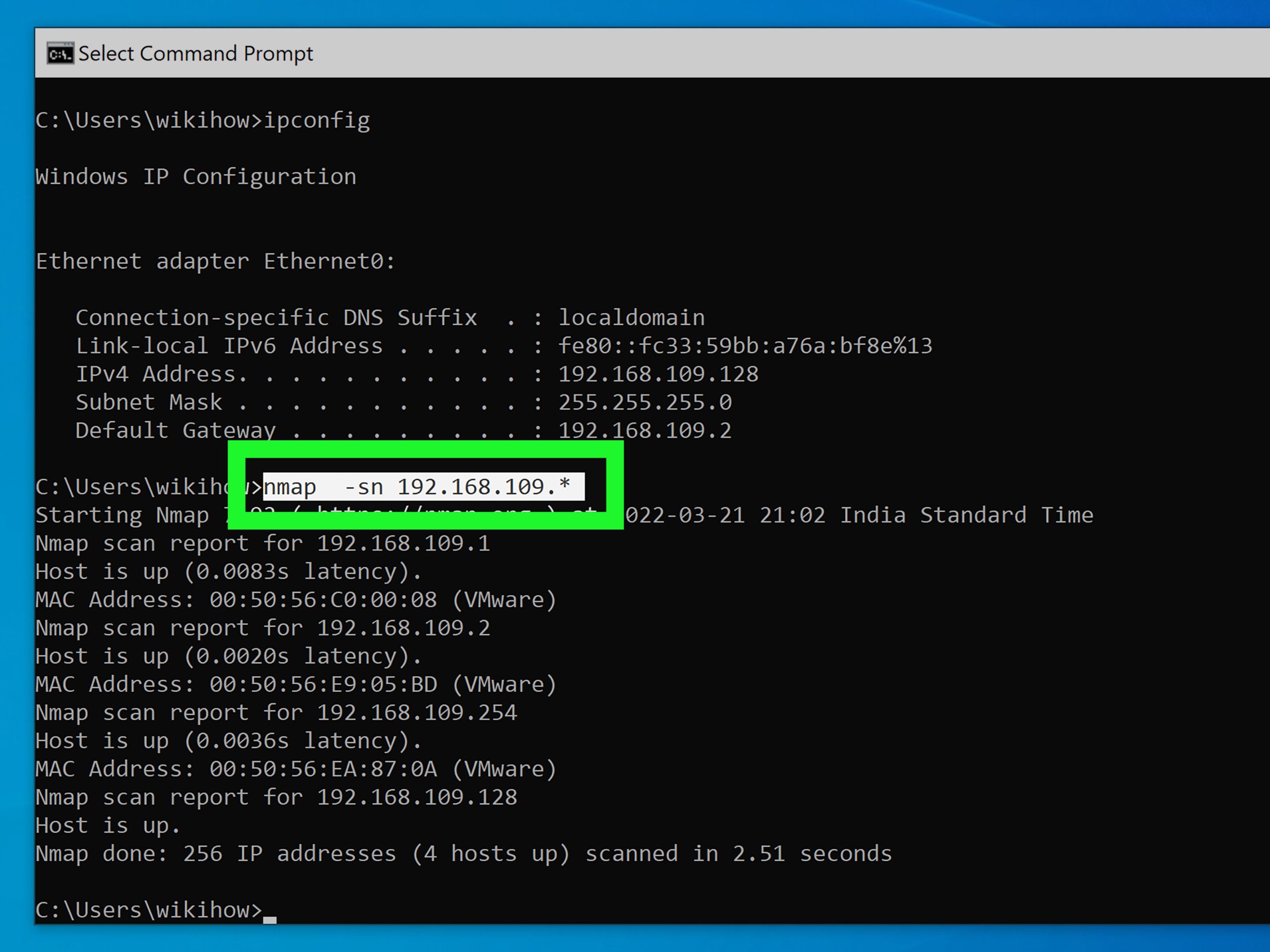Select the Host is up latency text
The width and height of the screenshot is (1270, 952).
tap(227, 571)
